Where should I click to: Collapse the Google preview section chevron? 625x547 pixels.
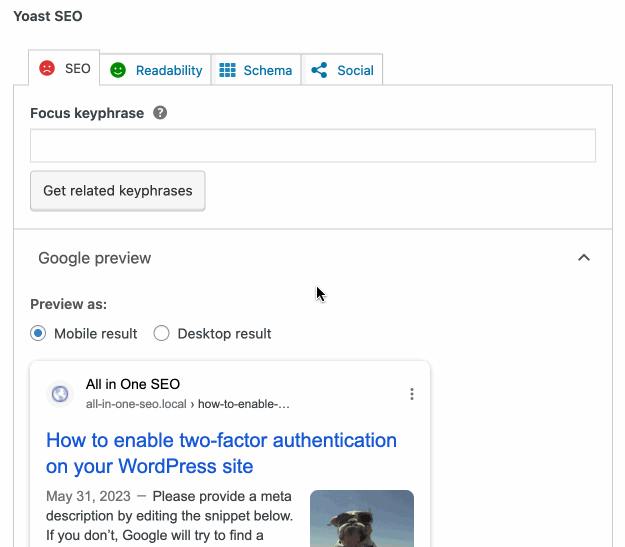coord(584,258)
